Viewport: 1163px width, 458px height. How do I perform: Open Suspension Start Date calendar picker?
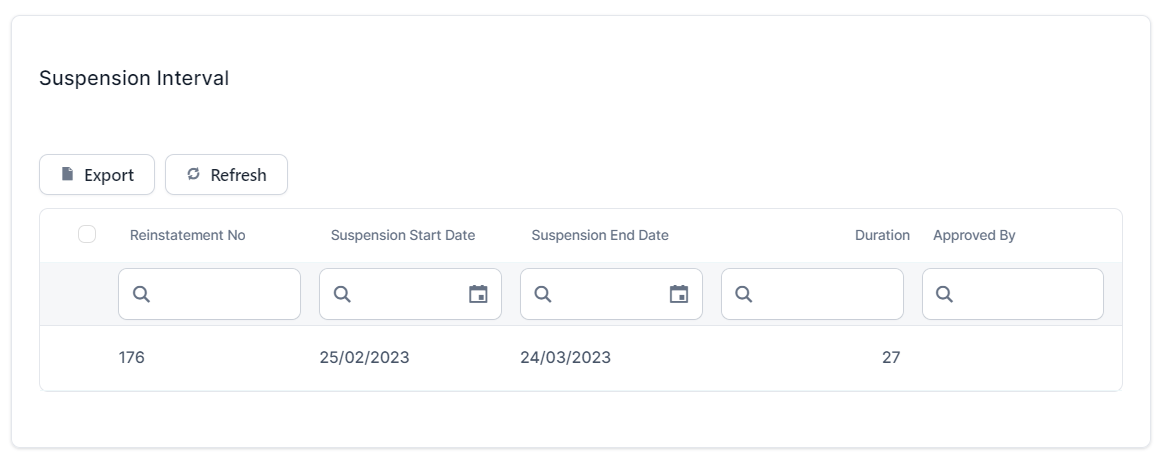(x=478, y=294)
